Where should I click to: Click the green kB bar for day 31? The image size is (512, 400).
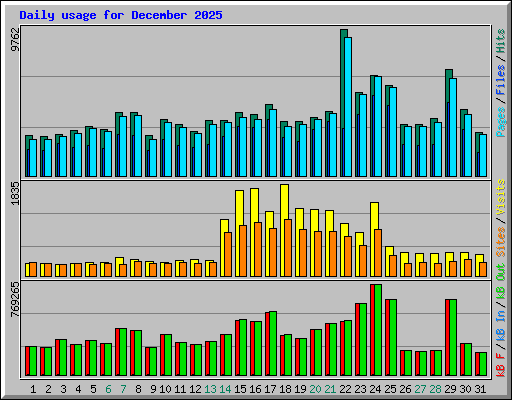(483, 364)
